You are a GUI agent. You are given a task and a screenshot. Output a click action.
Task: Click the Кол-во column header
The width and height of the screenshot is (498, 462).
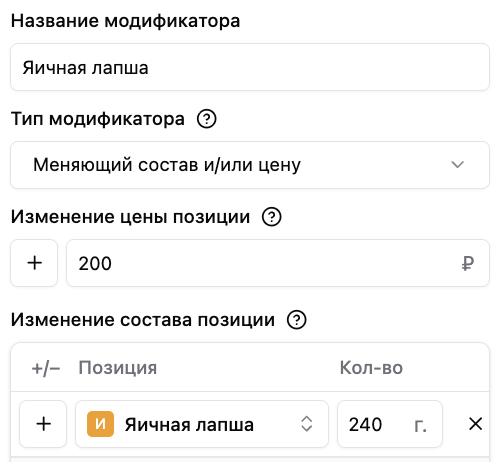coord(371,368)
